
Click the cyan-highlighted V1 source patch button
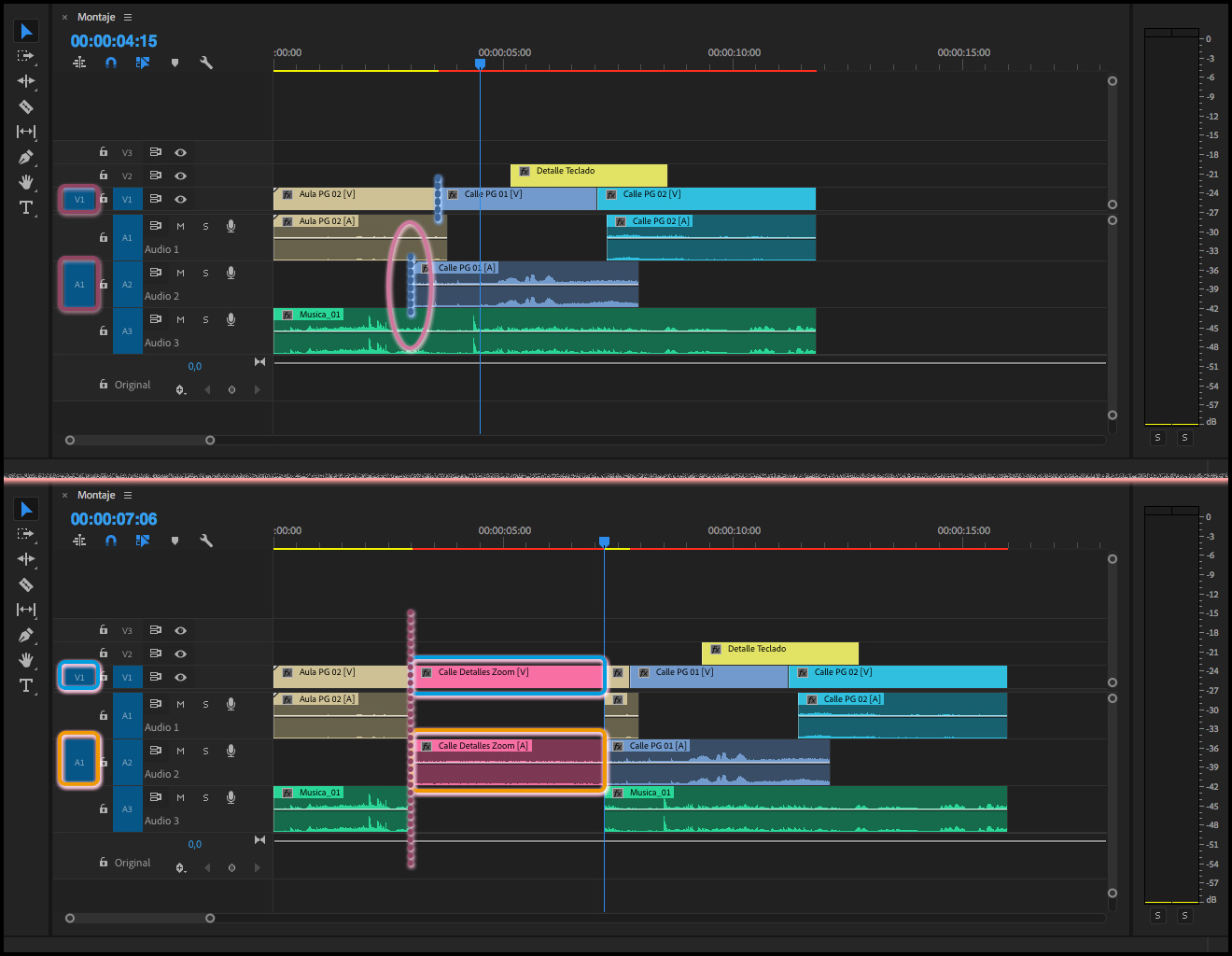[79, 677]
